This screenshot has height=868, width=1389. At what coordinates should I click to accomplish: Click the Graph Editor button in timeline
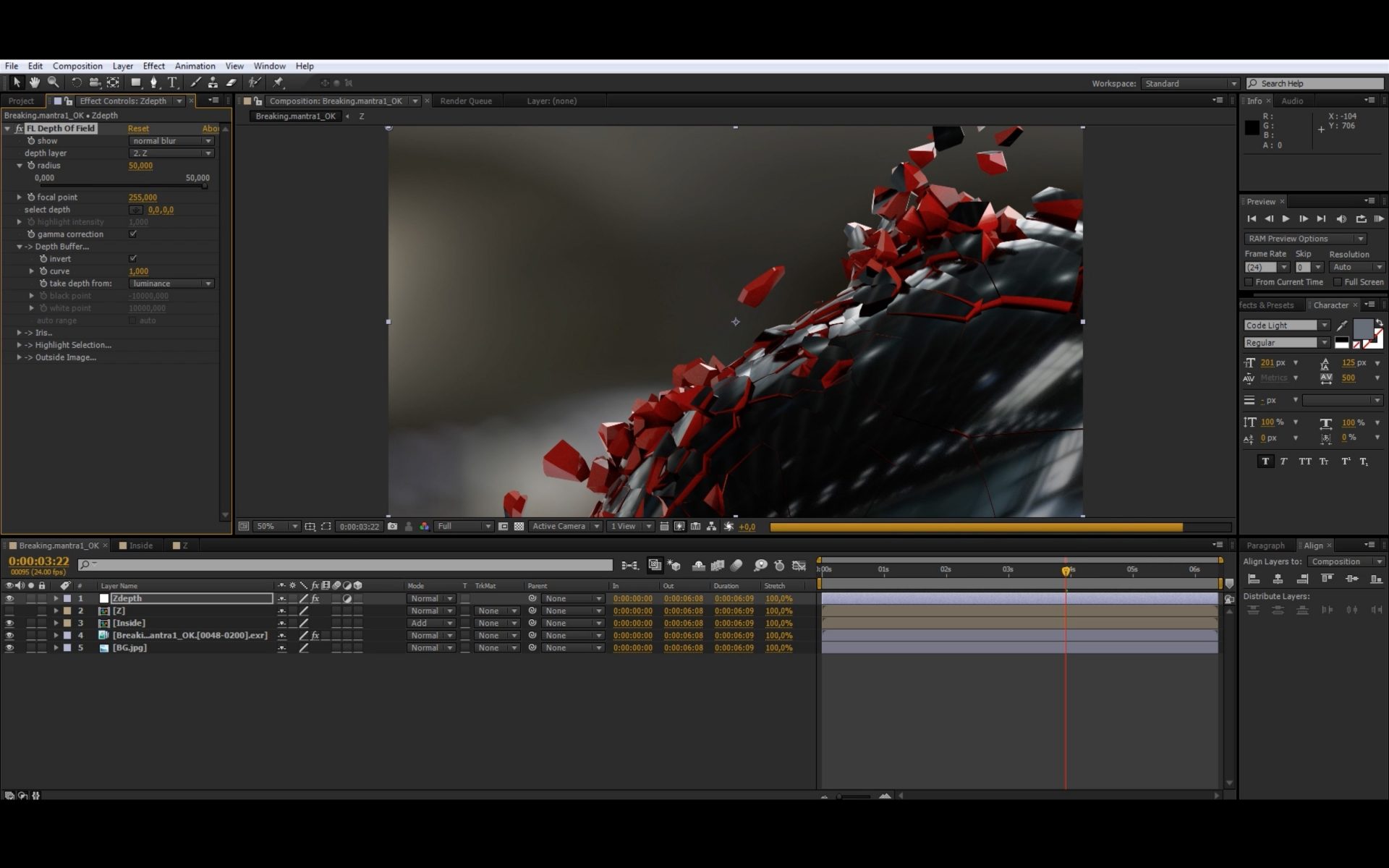[x=799, y=566]
